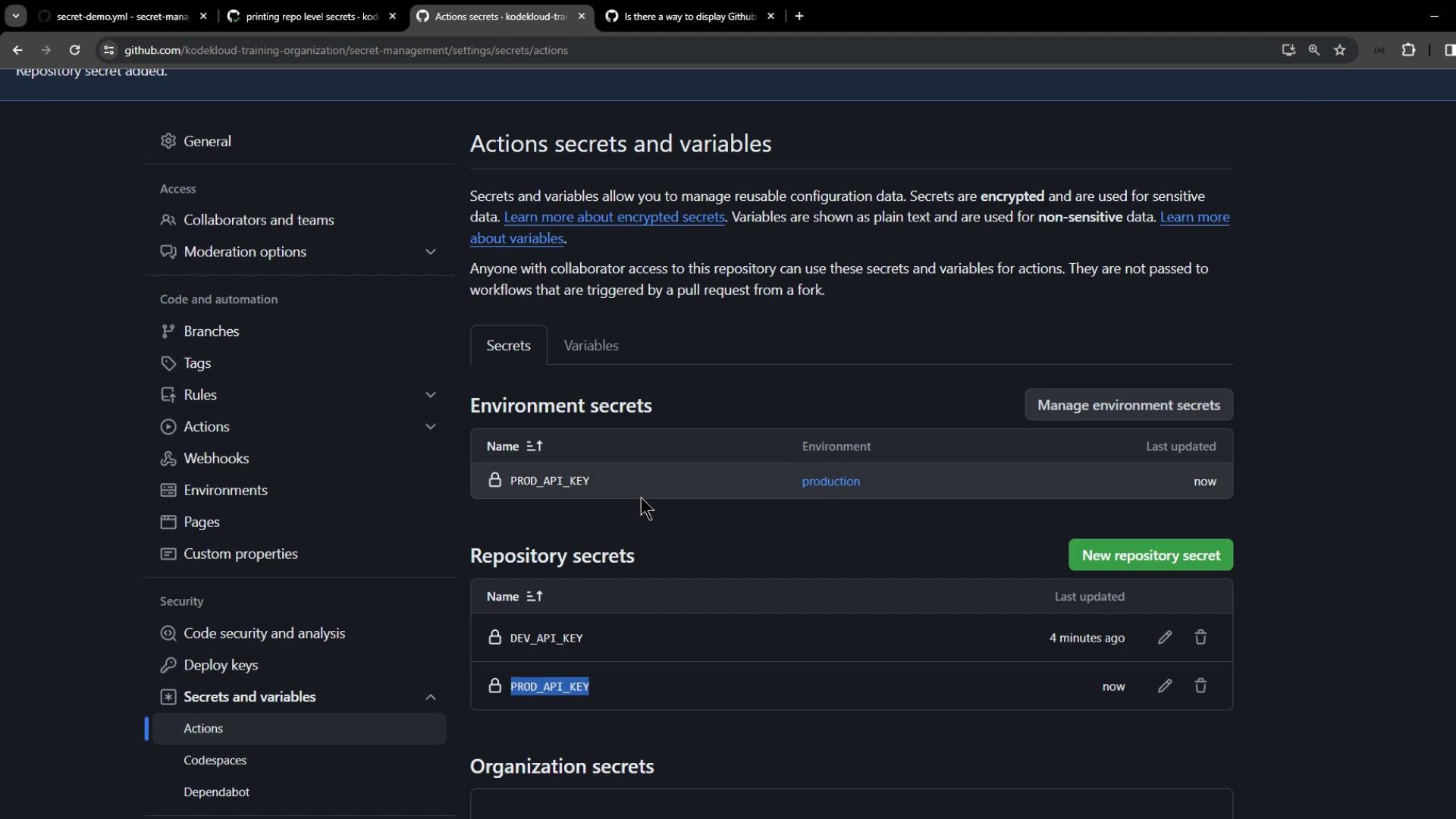The image size is (1456, 819).
Task: Open Learn more about encrypted secrets link
Action: (613, 217)
